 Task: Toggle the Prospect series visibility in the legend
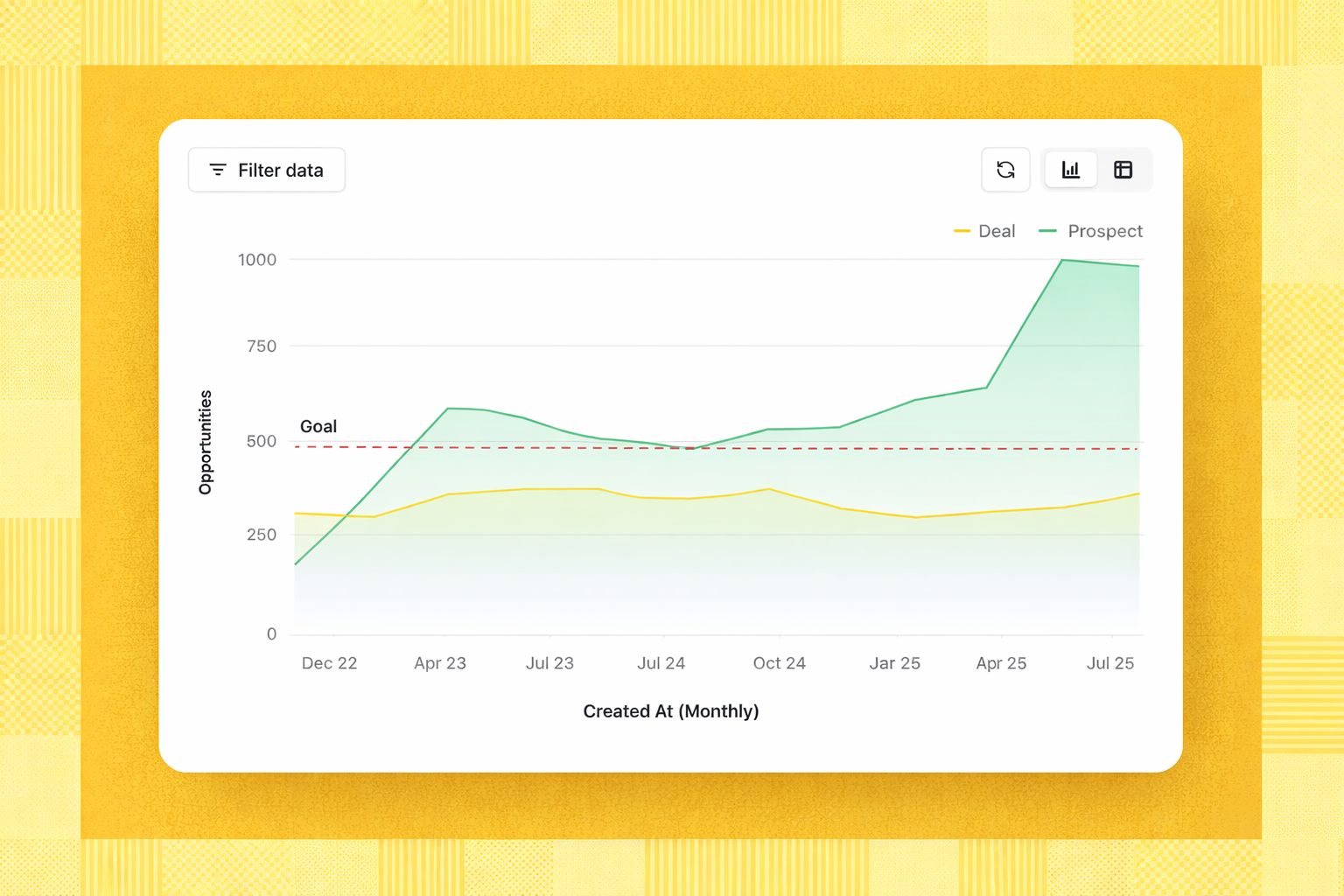(x=1104, y=231)
